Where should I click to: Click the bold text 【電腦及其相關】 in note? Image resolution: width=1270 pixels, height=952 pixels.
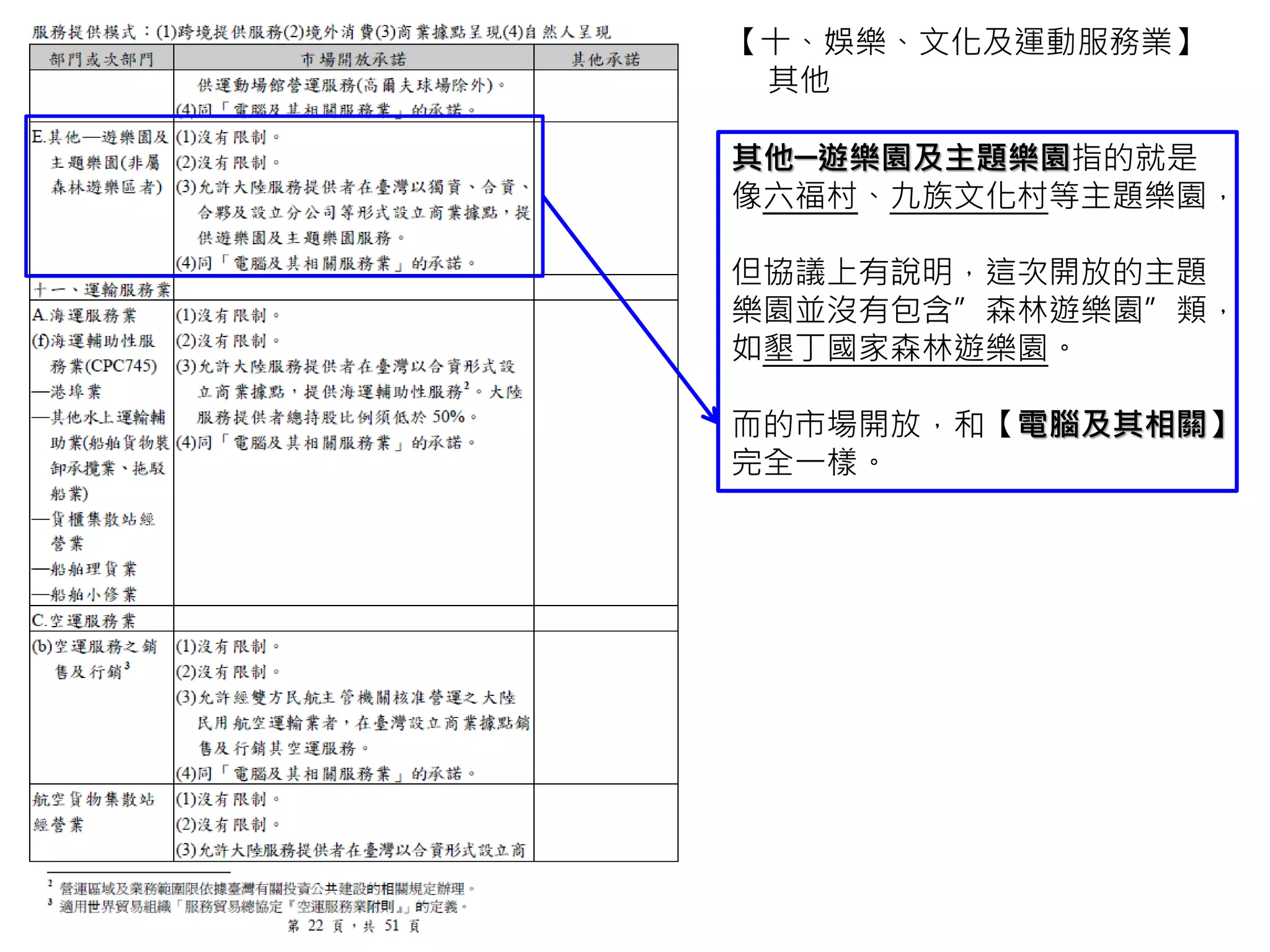click(x=1113, y=425)
